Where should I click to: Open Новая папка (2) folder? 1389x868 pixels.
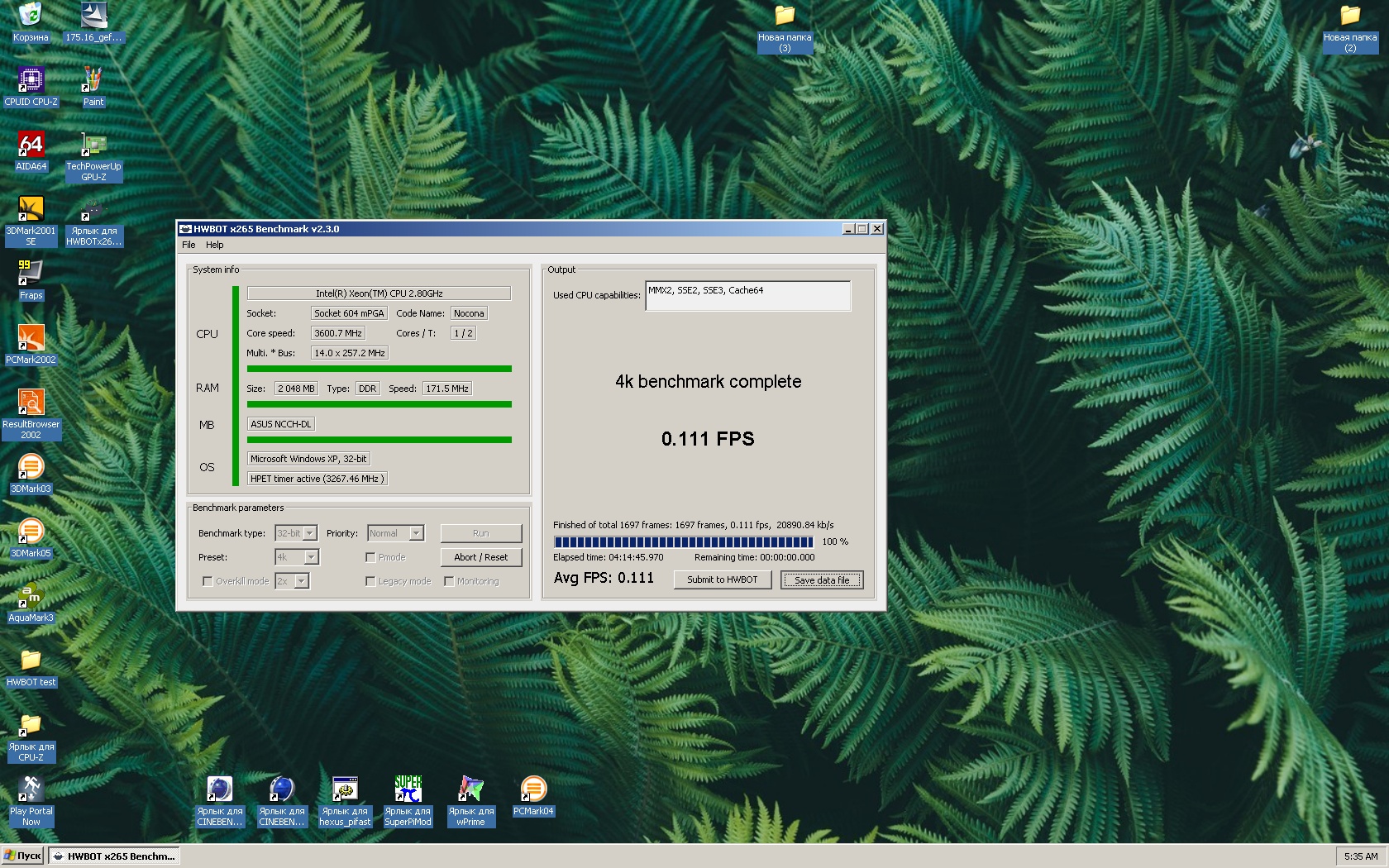(x=1350, y=28)
